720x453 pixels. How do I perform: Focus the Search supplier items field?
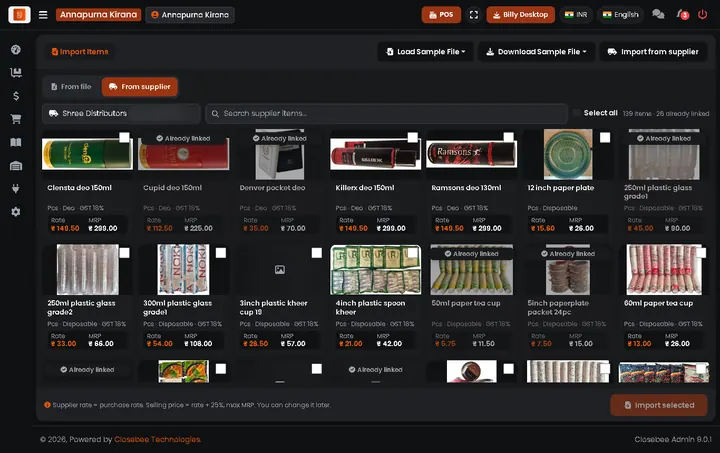click(386, 113)
